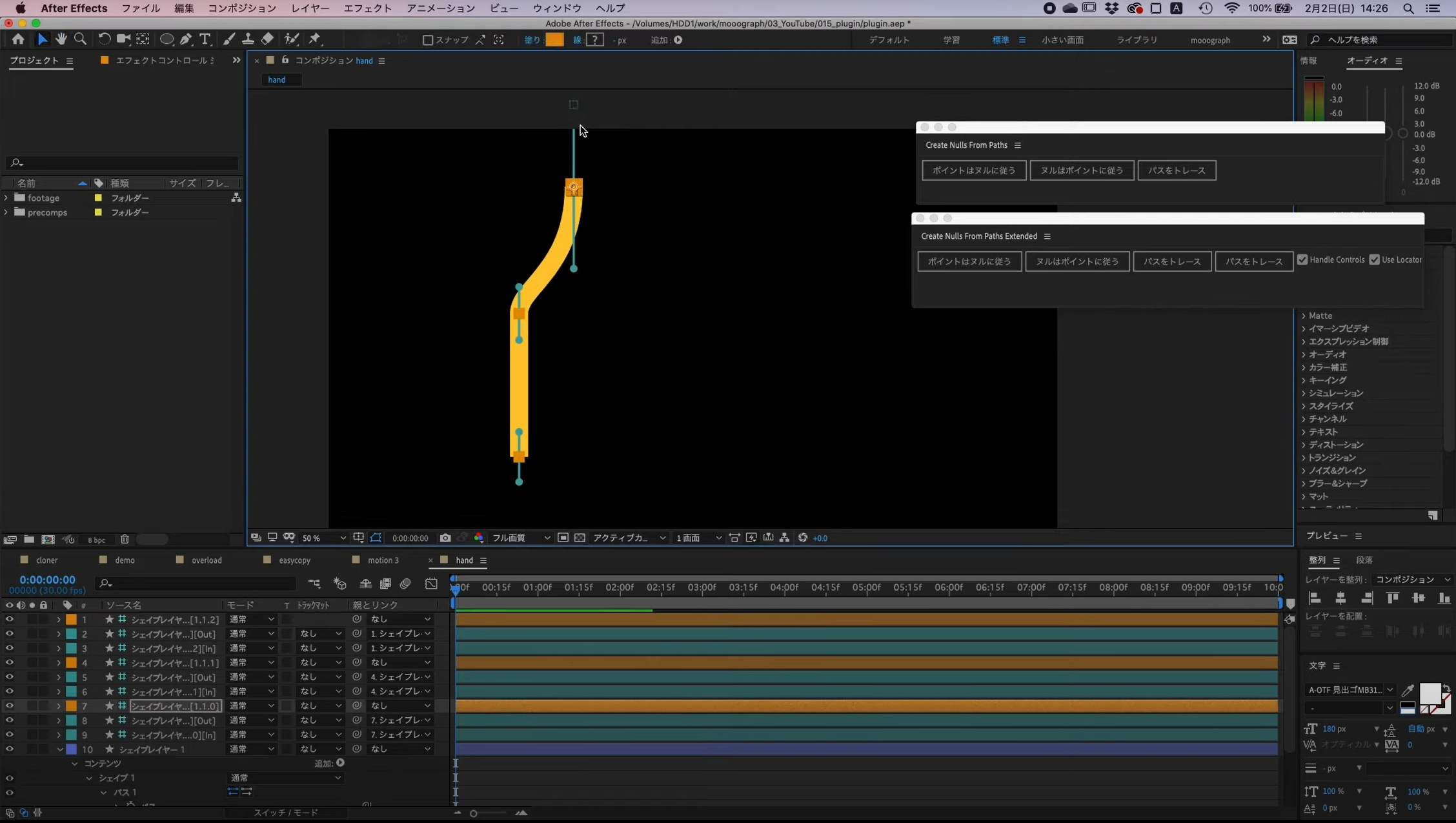Select the Type (text) tool
1456x823 pixels.
205,39
